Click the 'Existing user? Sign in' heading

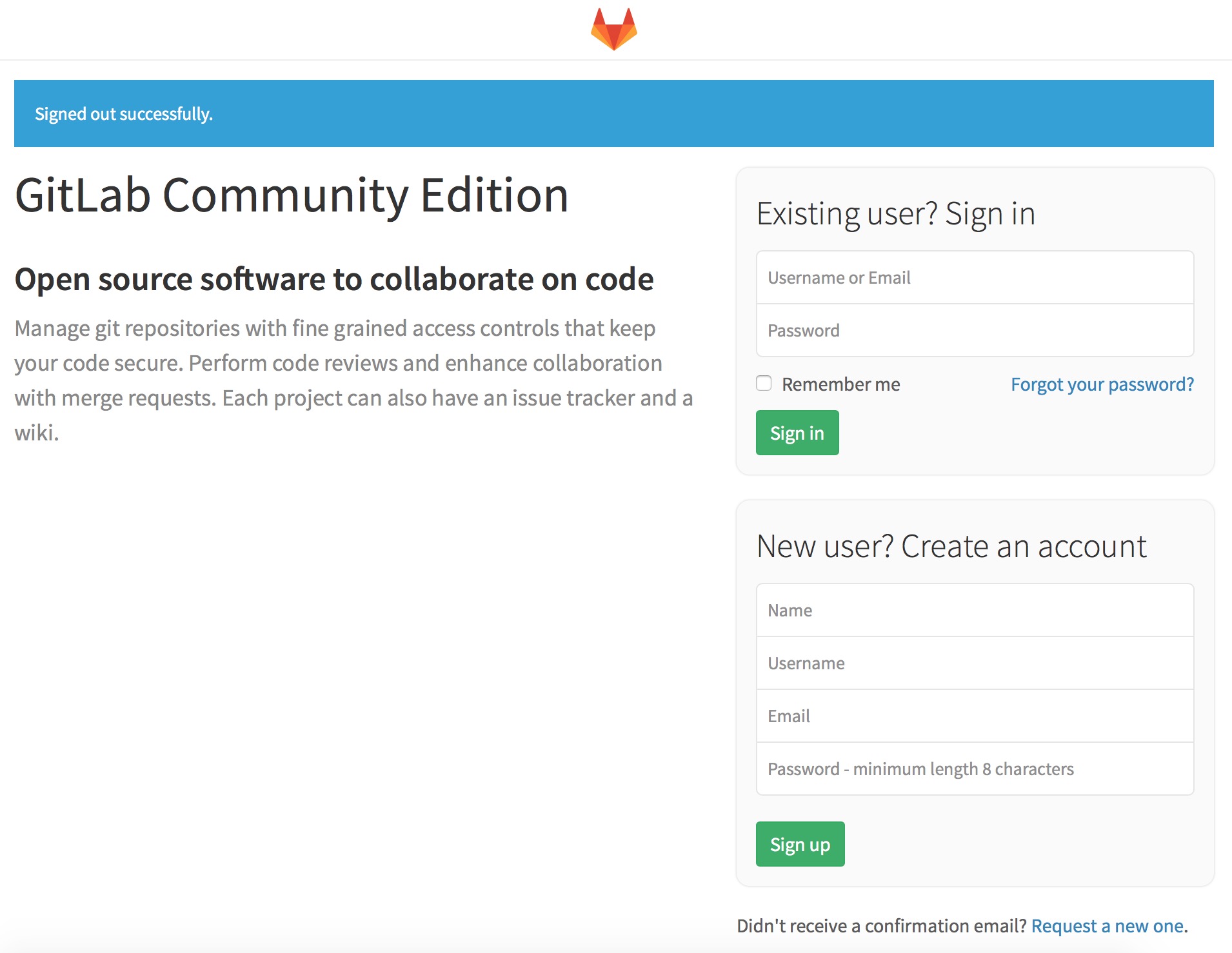point(895,214)
